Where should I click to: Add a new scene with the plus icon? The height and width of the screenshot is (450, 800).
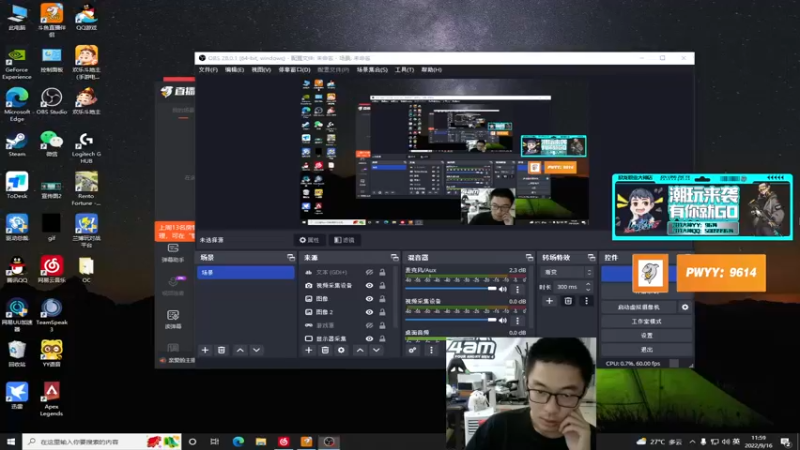coord(205,350)
